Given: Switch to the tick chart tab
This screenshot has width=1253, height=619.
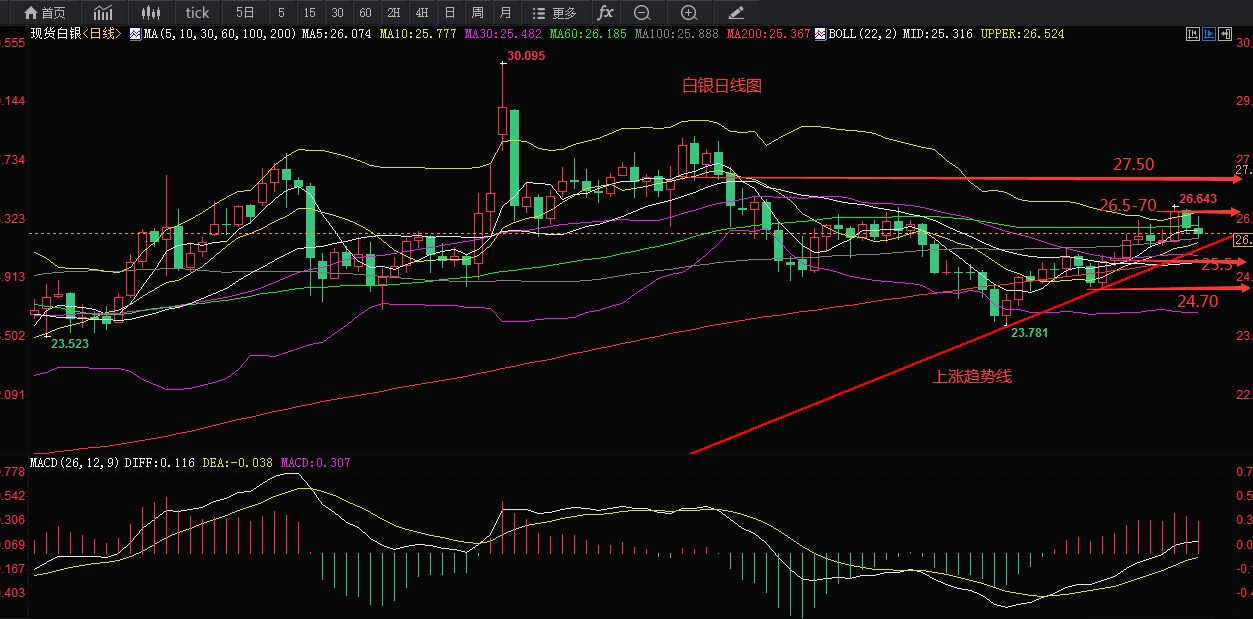Looking at the screenshot, I should (x=197, y=13).
